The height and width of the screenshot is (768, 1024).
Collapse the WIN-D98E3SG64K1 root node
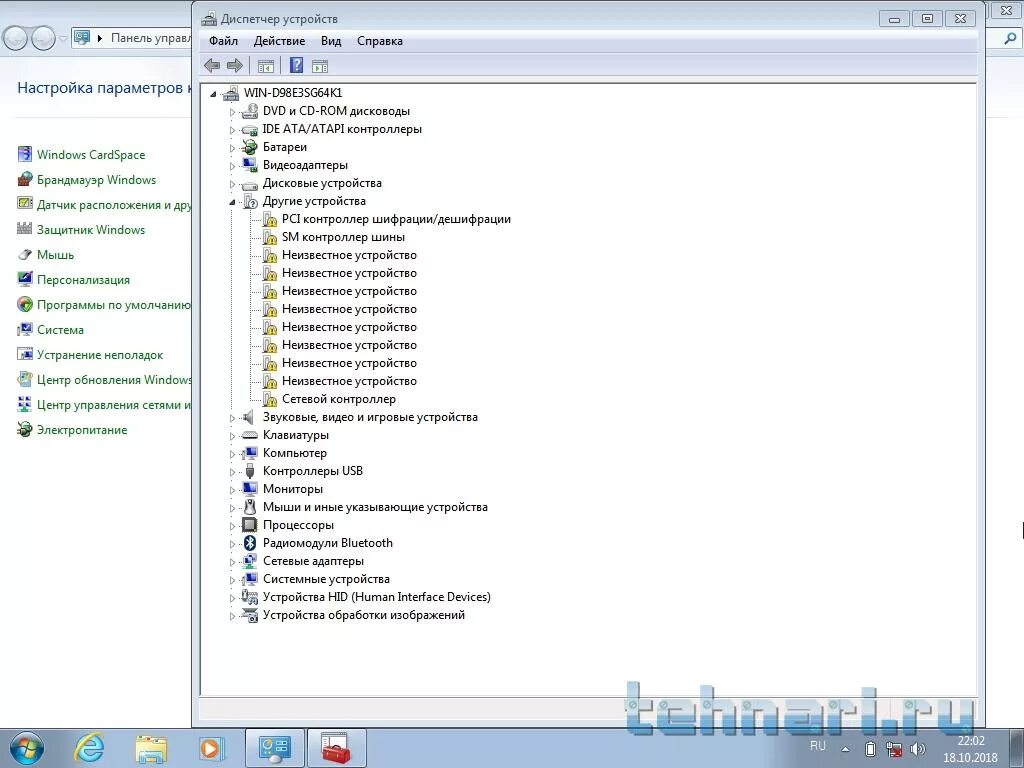tap(213, 94)
